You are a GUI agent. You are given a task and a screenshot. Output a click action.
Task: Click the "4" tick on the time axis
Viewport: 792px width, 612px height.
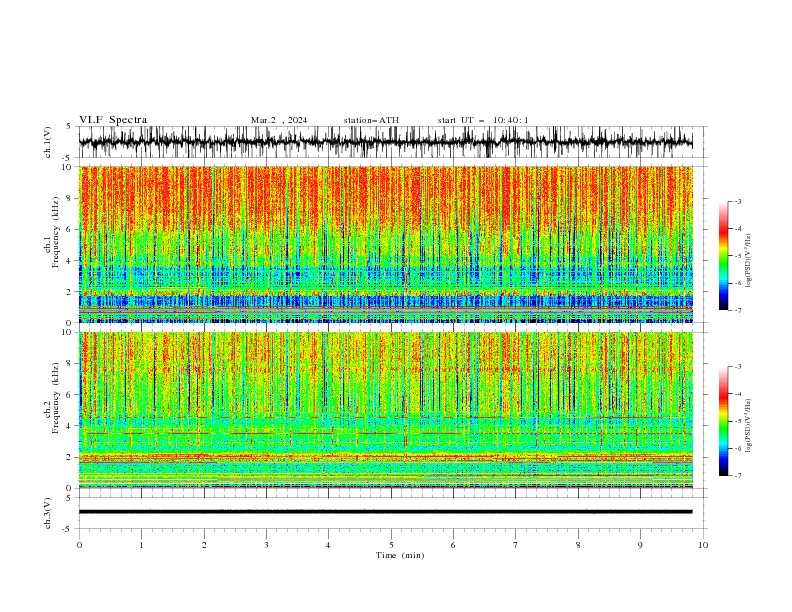coord(328,545)
